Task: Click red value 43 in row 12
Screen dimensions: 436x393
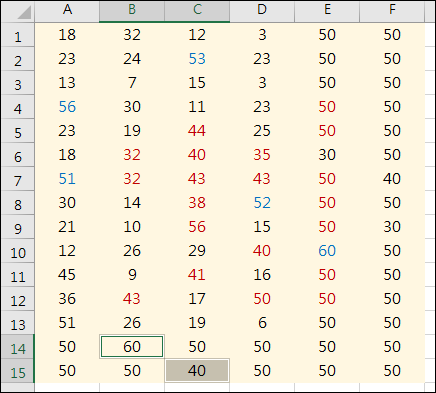Action: (132, 299)
